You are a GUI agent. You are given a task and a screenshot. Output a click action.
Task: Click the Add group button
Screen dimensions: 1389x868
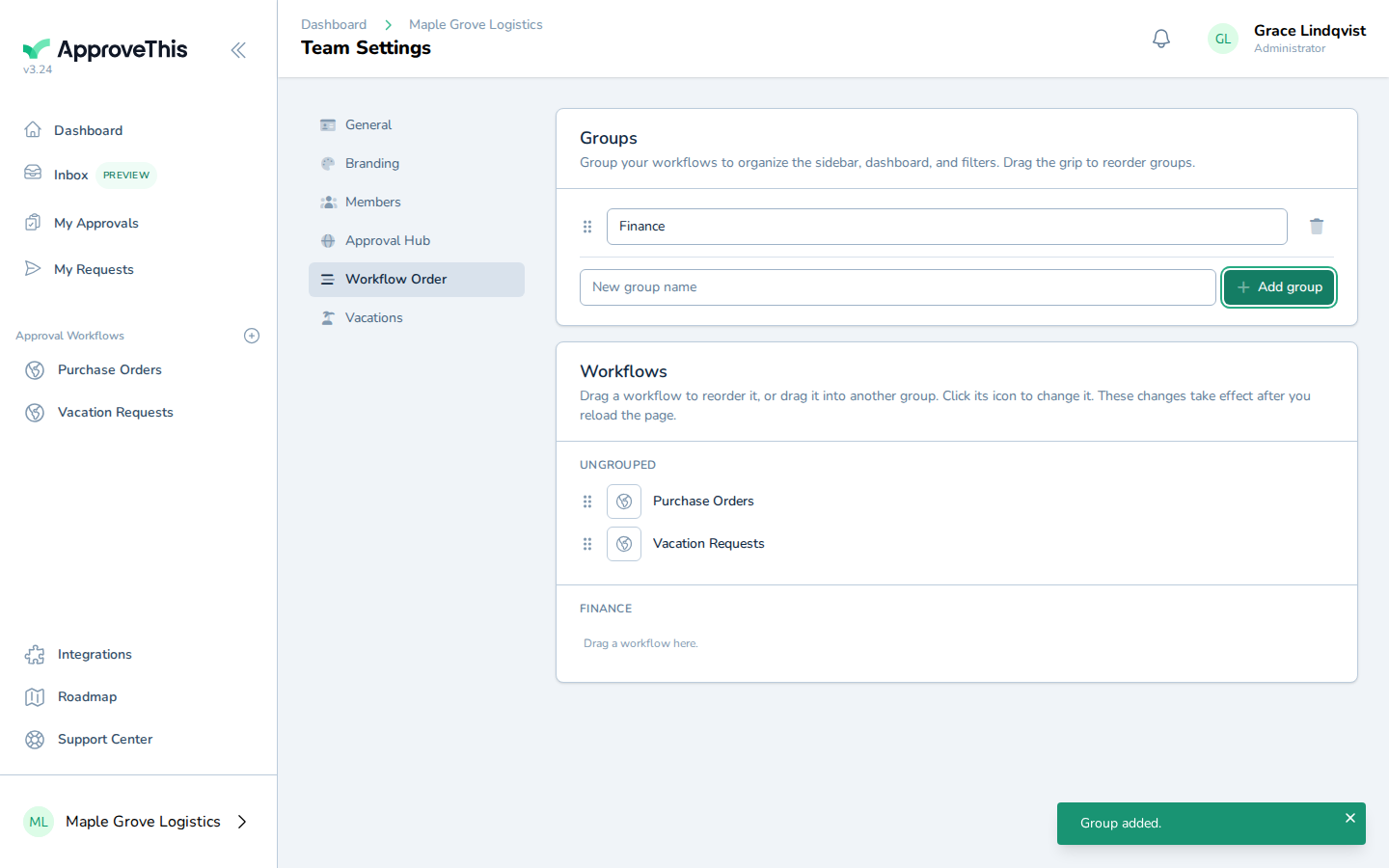(1279, 287)
